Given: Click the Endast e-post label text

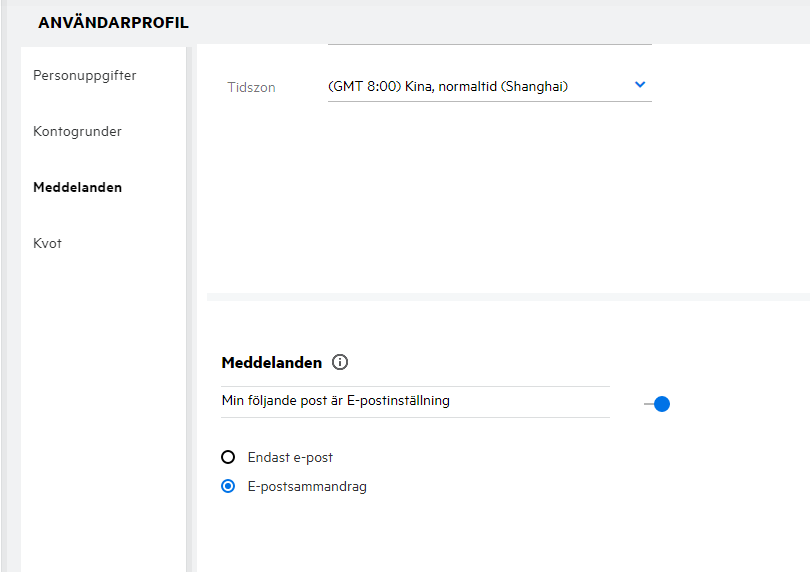Looking at the screenshot, I should pyautogui.click(x=290, y=457).
